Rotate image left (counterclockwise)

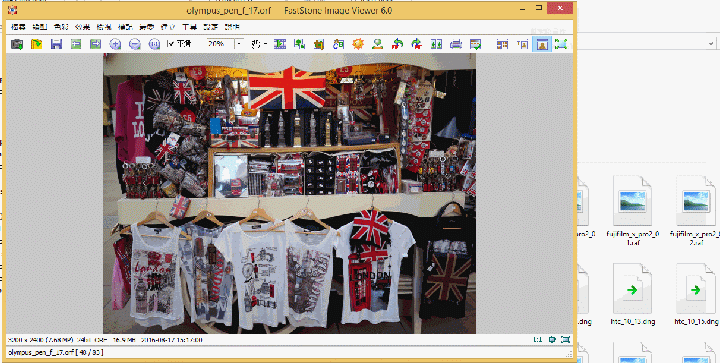coord(397,44)
